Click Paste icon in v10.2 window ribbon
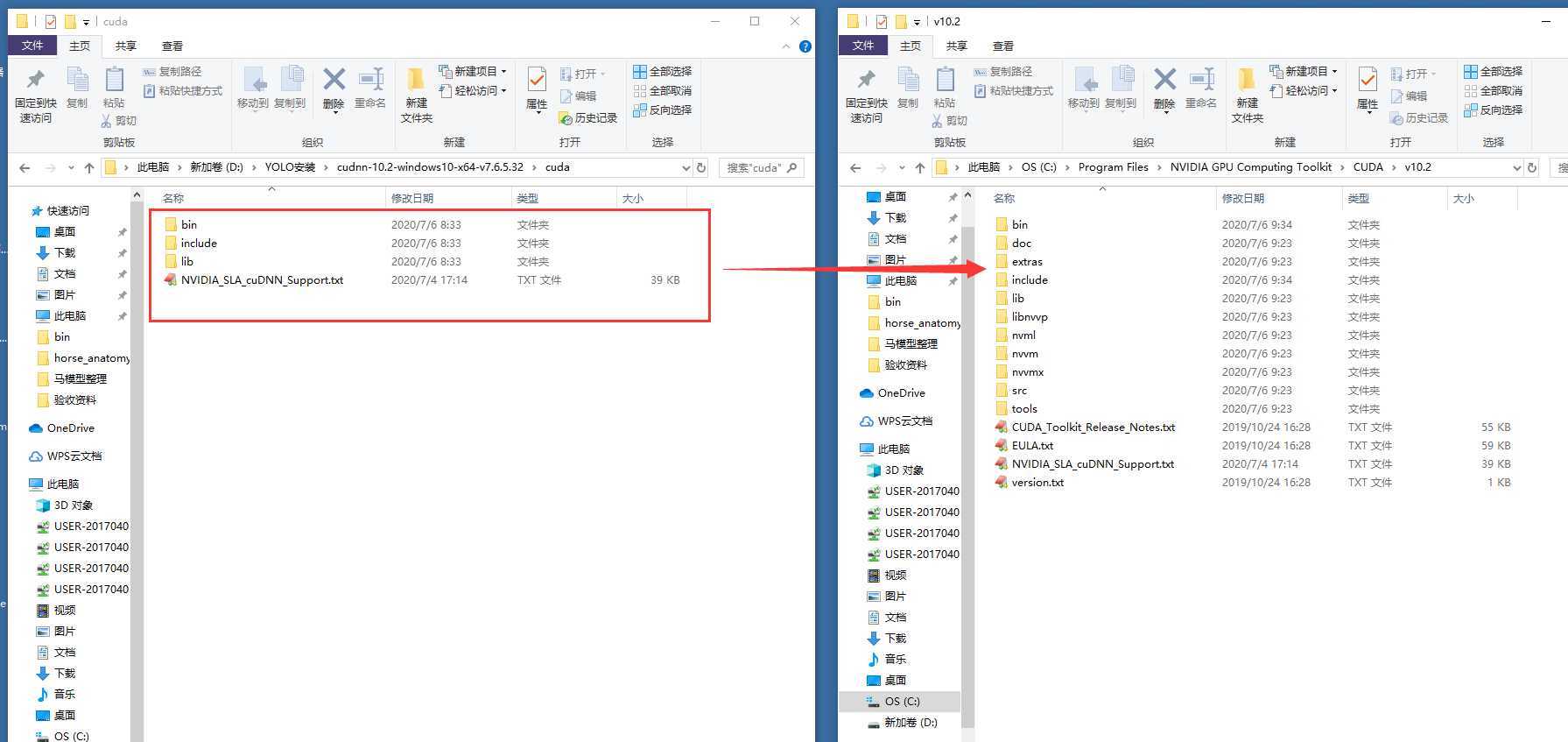The width and height of the screenshot is (1568, 742). click(x=945, y=88)
